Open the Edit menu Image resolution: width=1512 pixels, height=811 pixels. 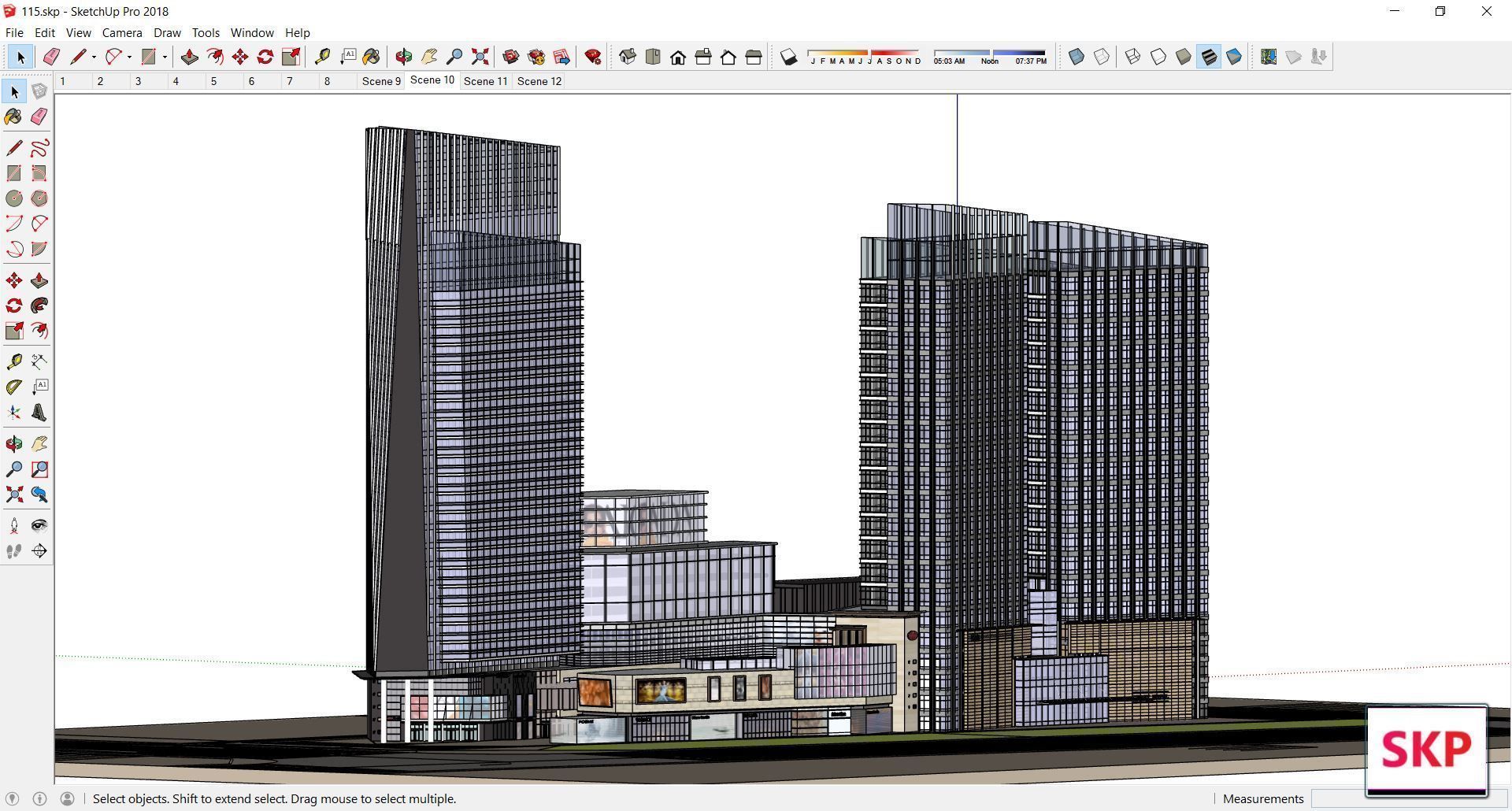tap(45, 33)
